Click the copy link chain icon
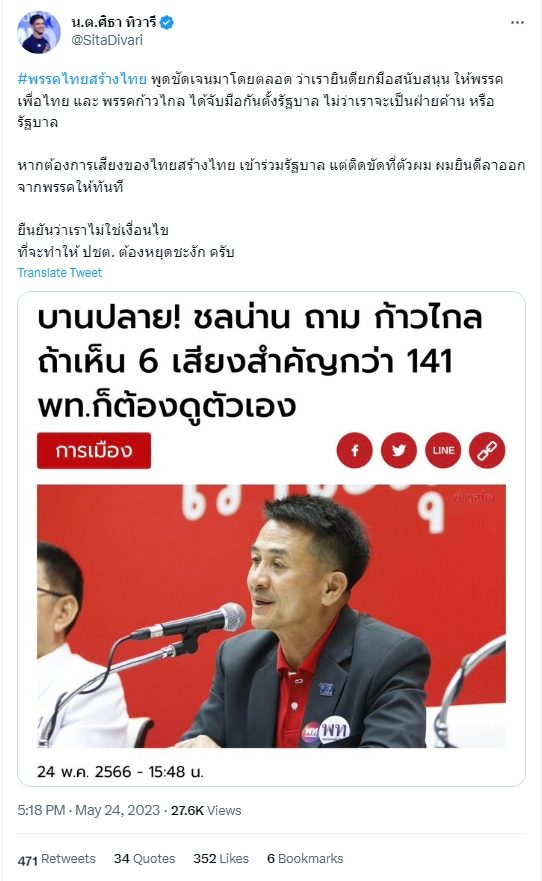Viewport: 542px width, 881px height. pos(487,450)
